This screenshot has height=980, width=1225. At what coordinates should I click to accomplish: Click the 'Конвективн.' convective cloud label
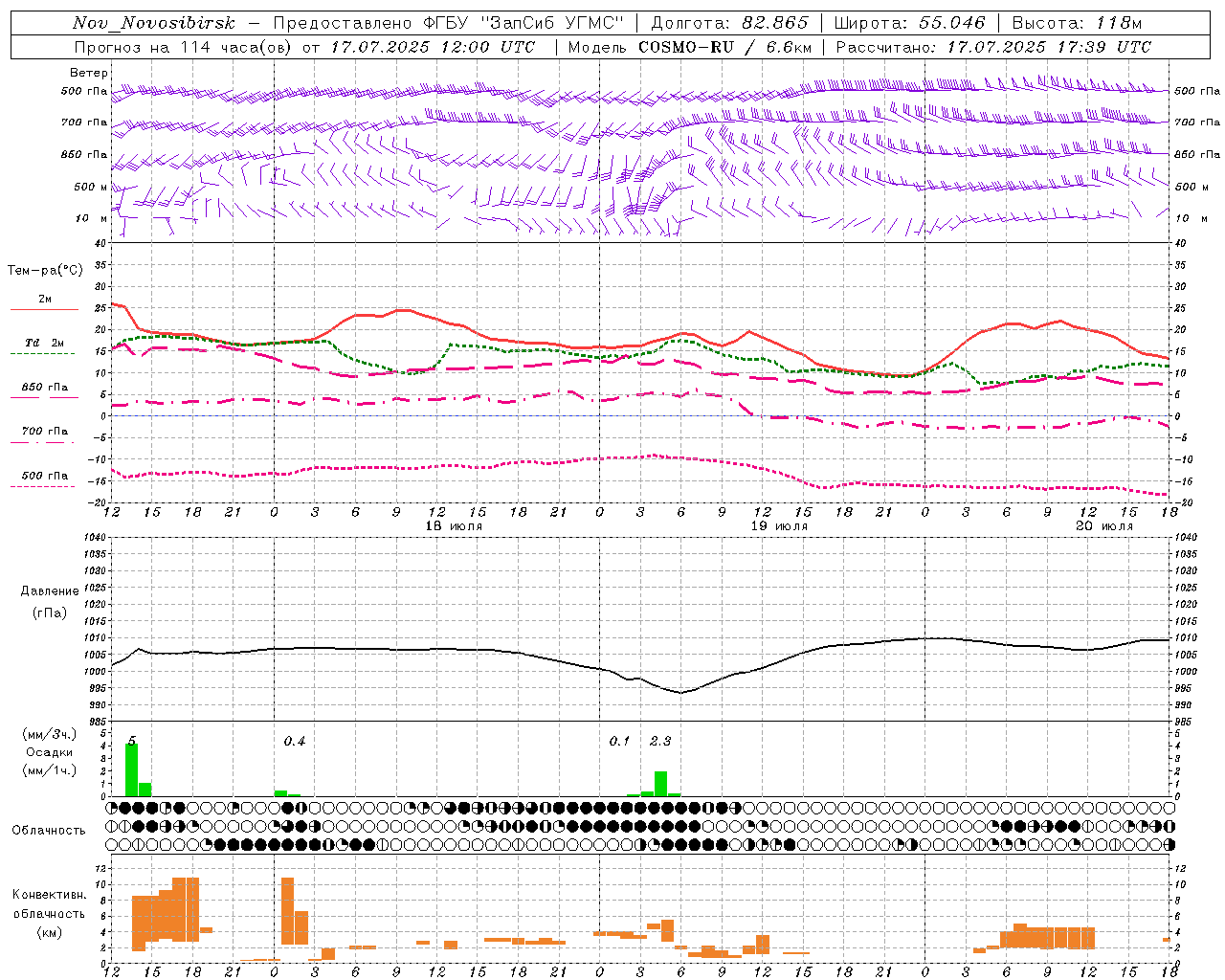[x=50, y=895]
